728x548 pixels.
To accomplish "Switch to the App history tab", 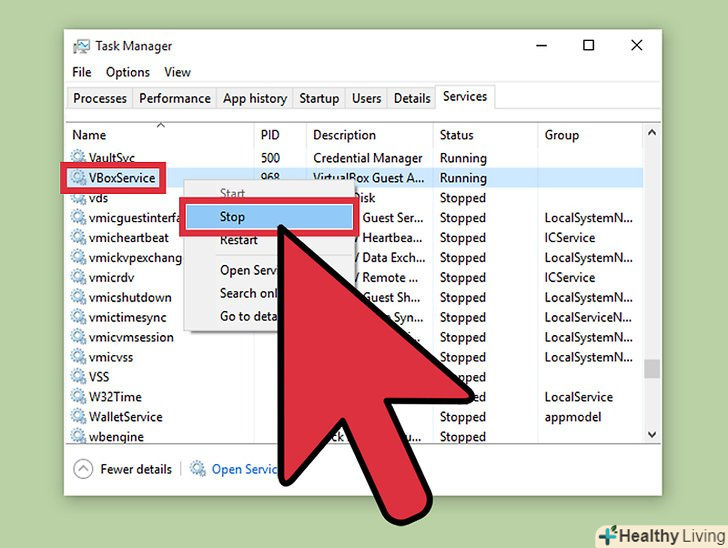I will coord(254,98).
